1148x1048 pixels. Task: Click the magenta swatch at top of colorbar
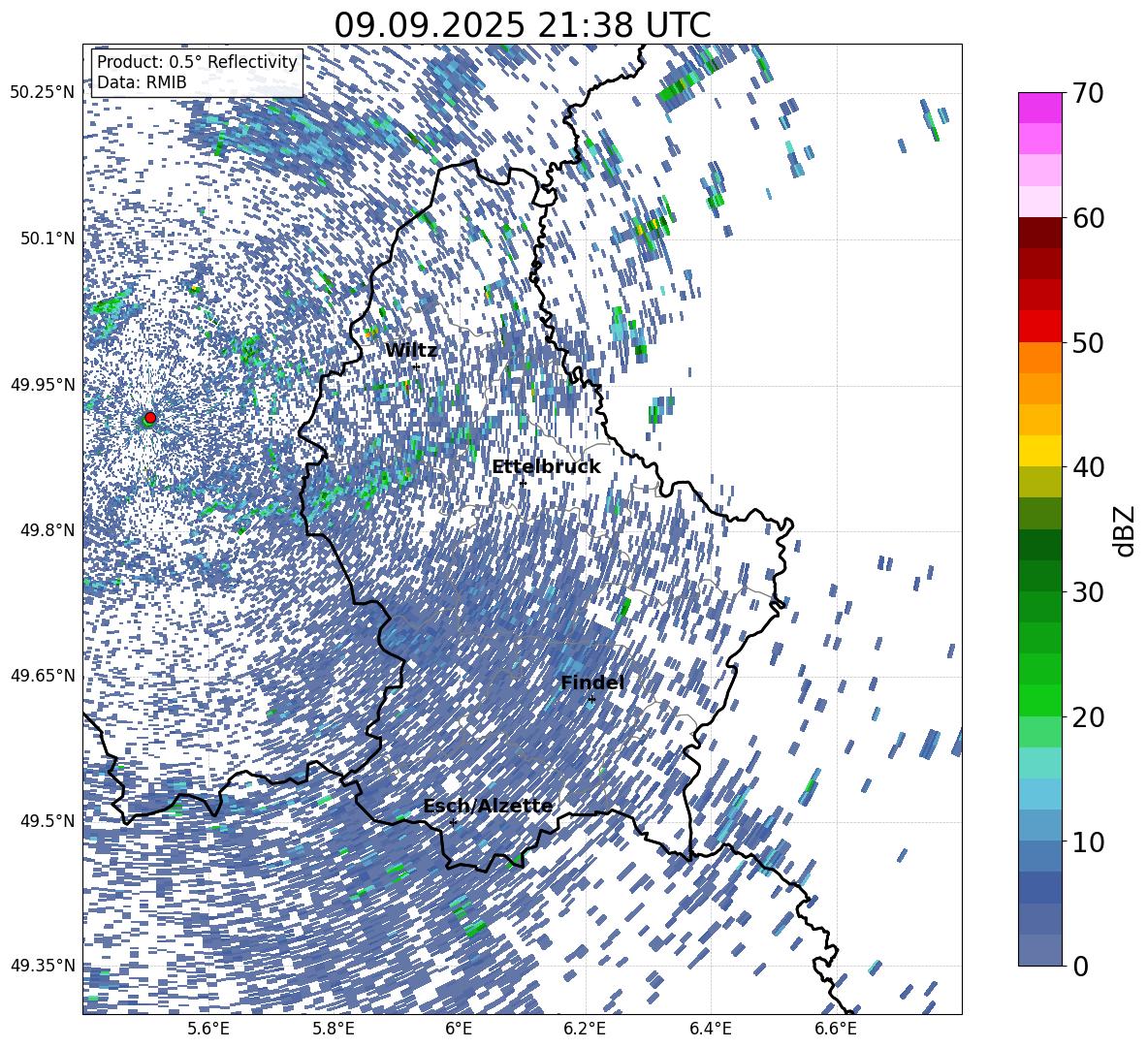coord(1039,109)
